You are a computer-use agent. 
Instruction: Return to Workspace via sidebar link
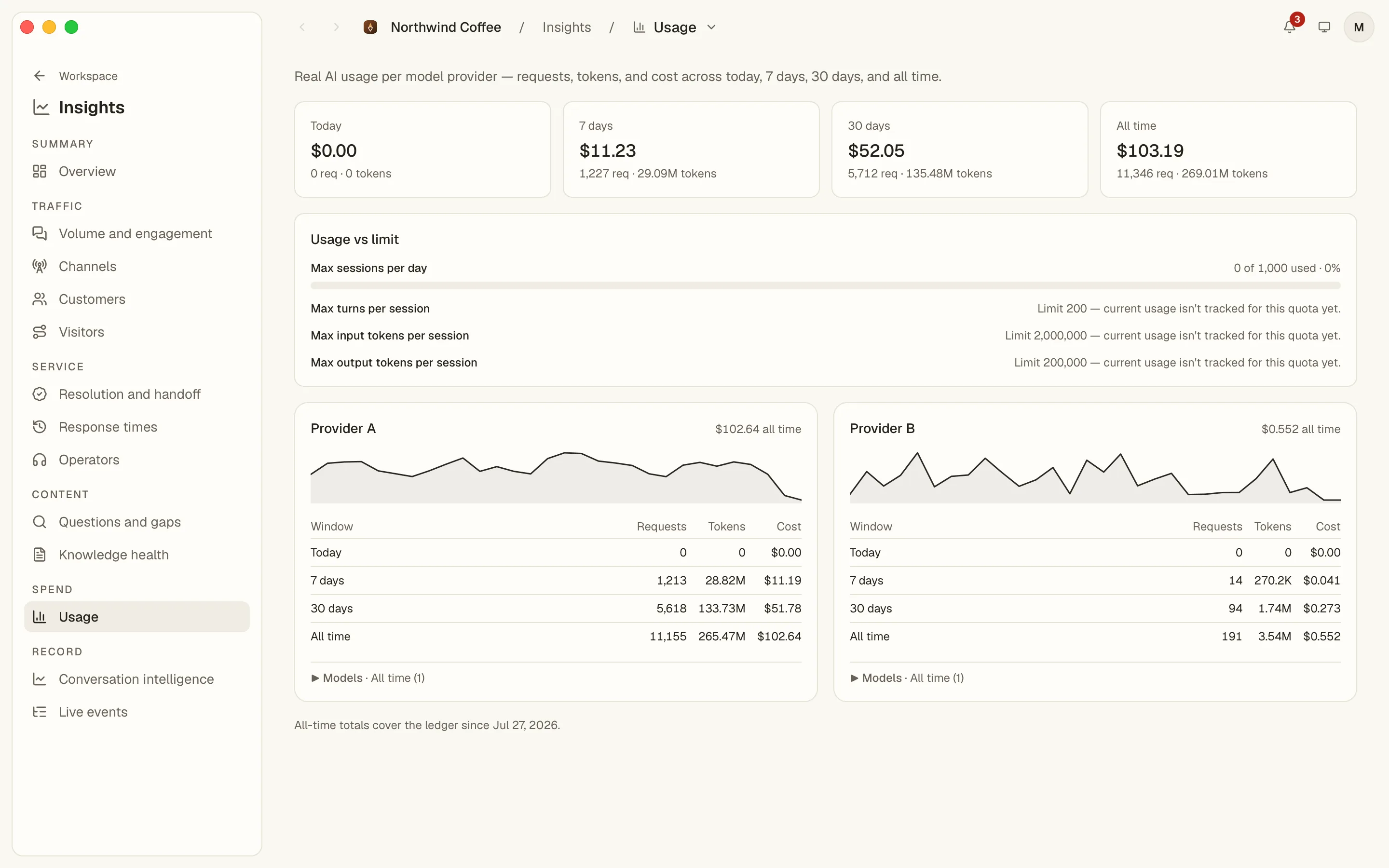88,76
